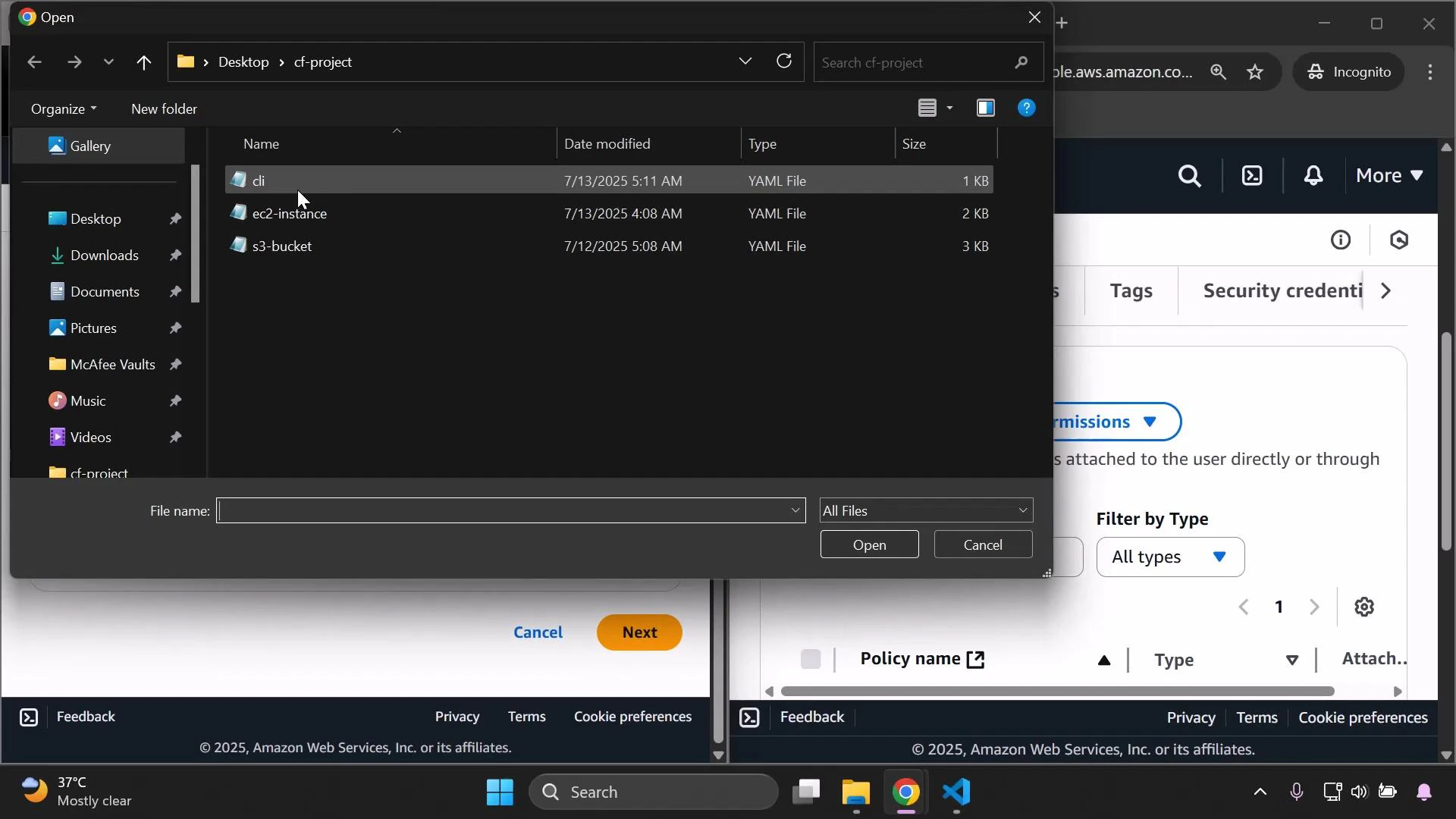Select the header checkbox in the policies table

point(811,659)
